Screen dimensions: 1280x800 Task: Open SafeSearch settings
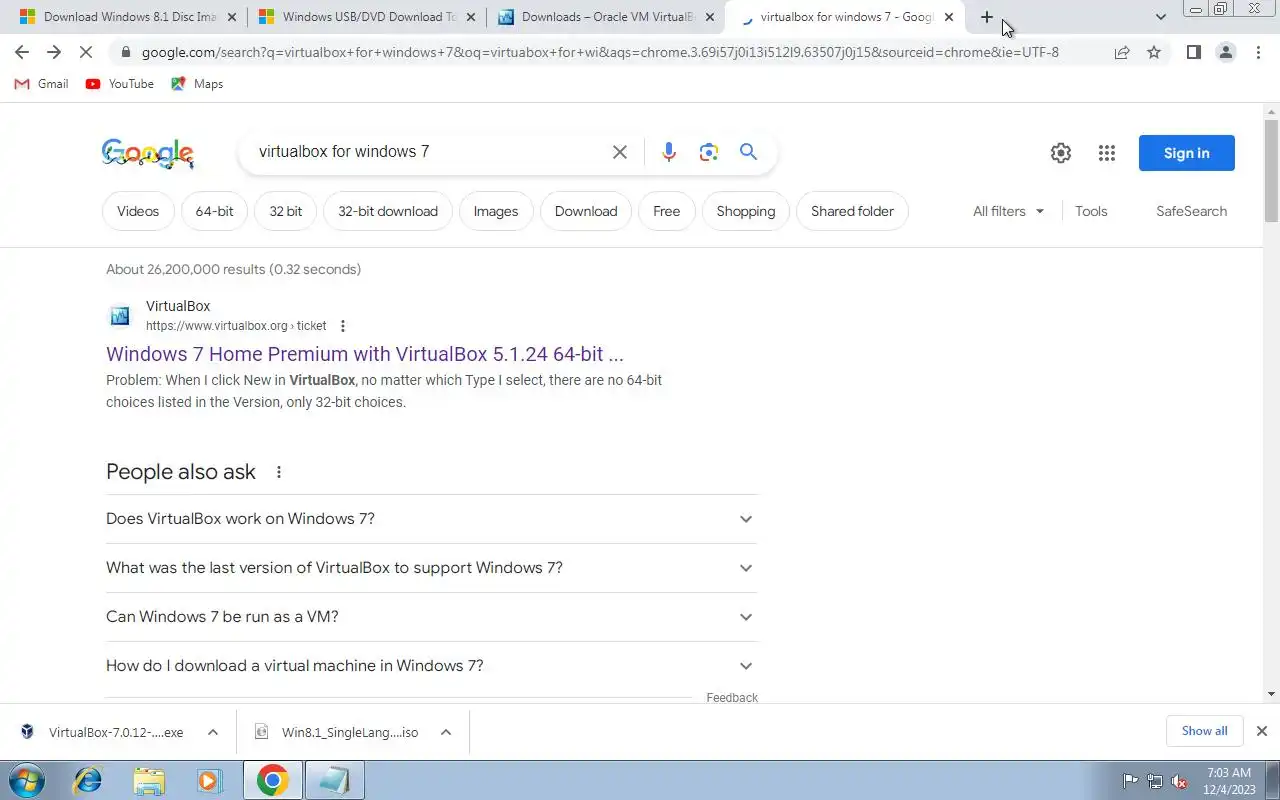(x=1191, y=211)
